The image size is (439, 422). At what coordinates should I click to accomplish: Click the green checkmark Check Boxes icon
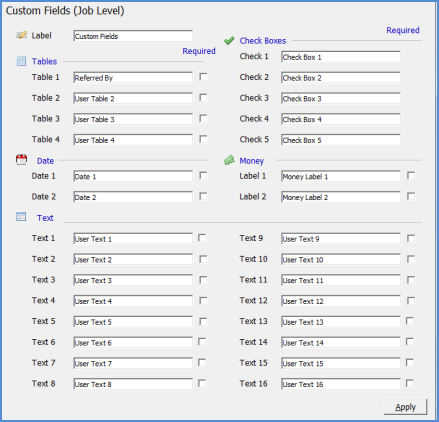point(229,41)
